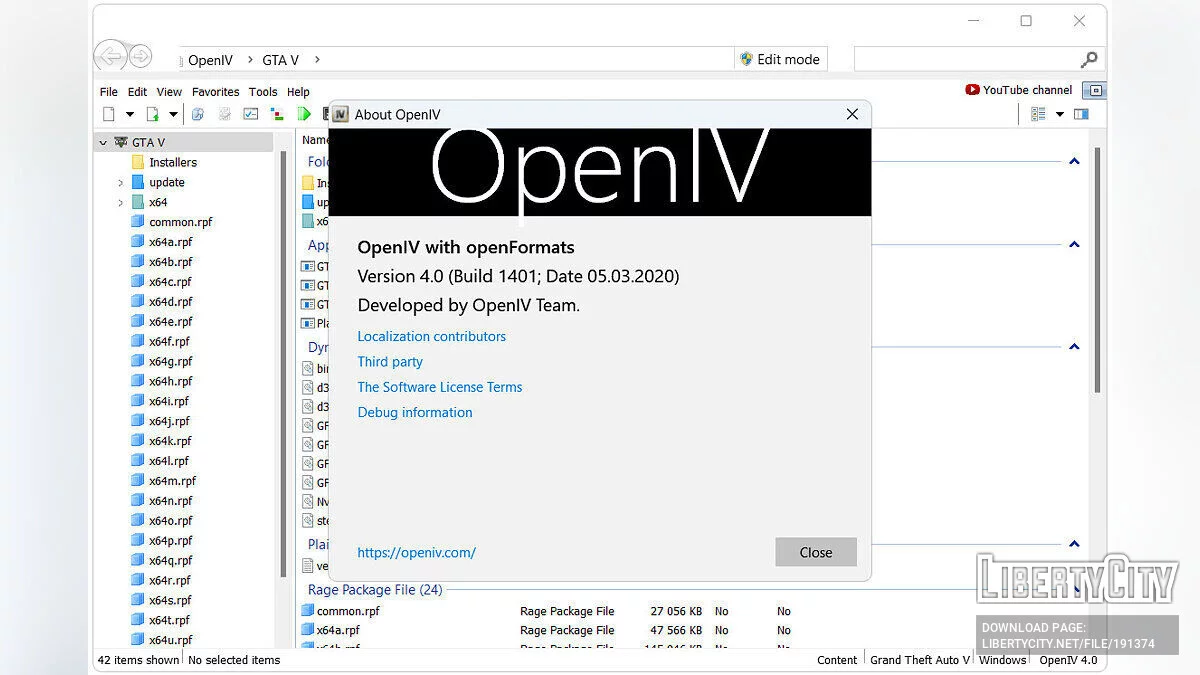This screenshot has width=1200, height=675.
Task: Select common.rpf in the tree
Action: click(180, 222)
